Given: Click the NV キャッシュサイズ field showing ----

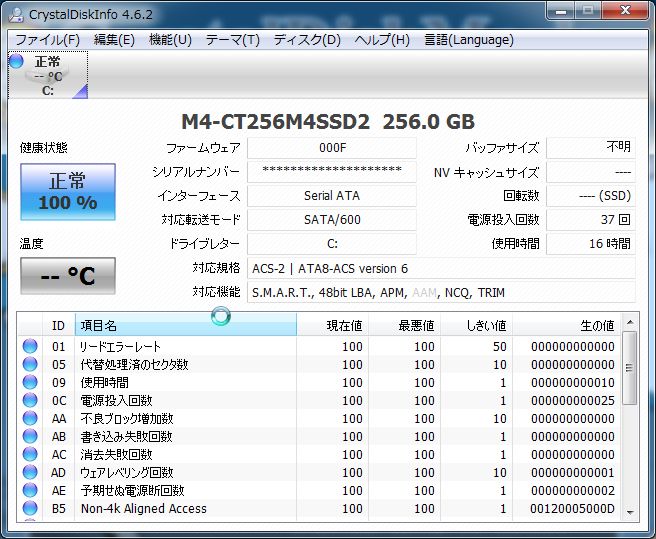Looking at the screenshot, I should pyautogui.click(x=591, y=172).
